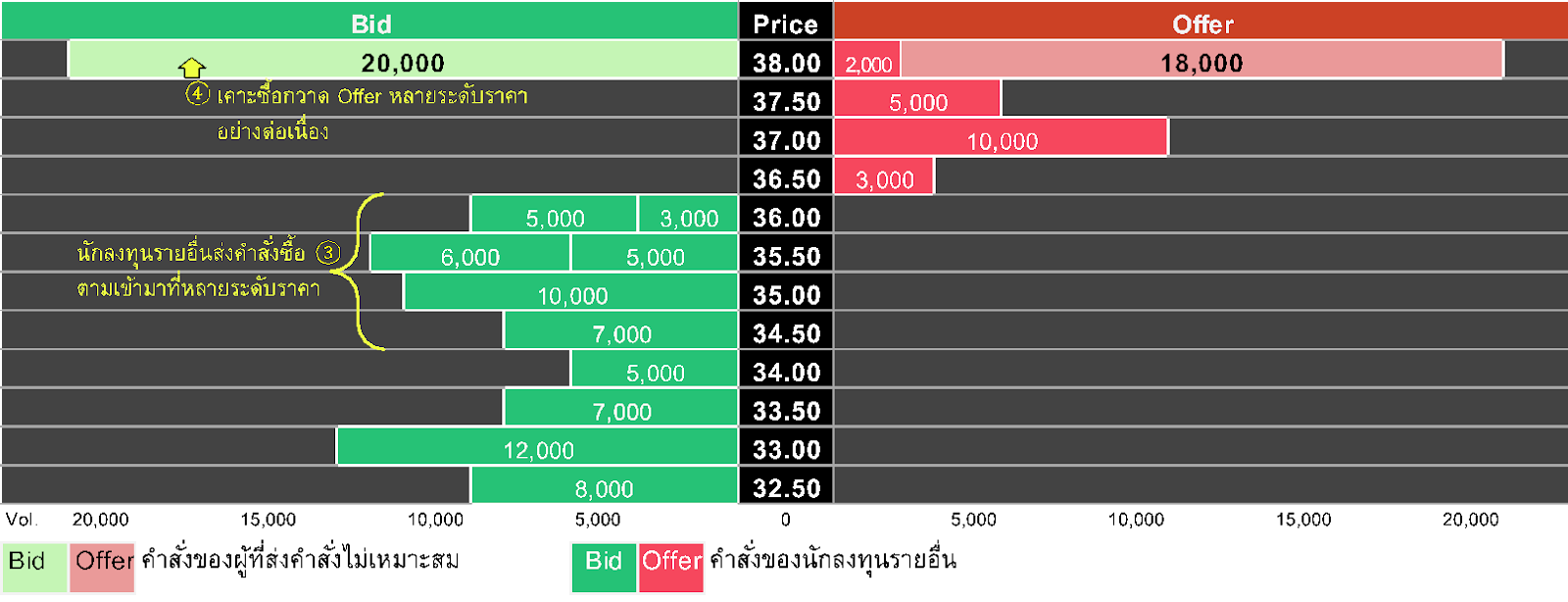Click the red Offer legend swatch
This screenshot has width=1568, height=602.
(671, 567)
